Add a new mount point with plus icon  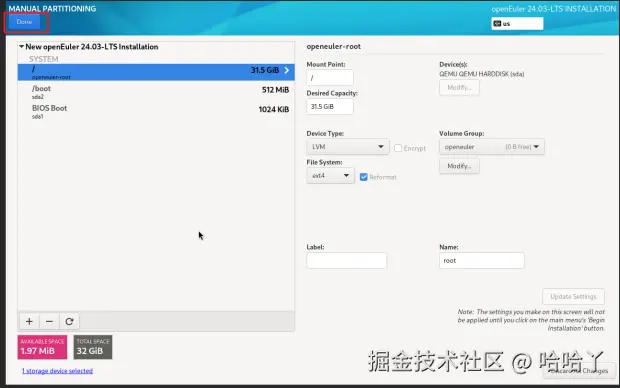pyautogui.click(x=29, y=321)
